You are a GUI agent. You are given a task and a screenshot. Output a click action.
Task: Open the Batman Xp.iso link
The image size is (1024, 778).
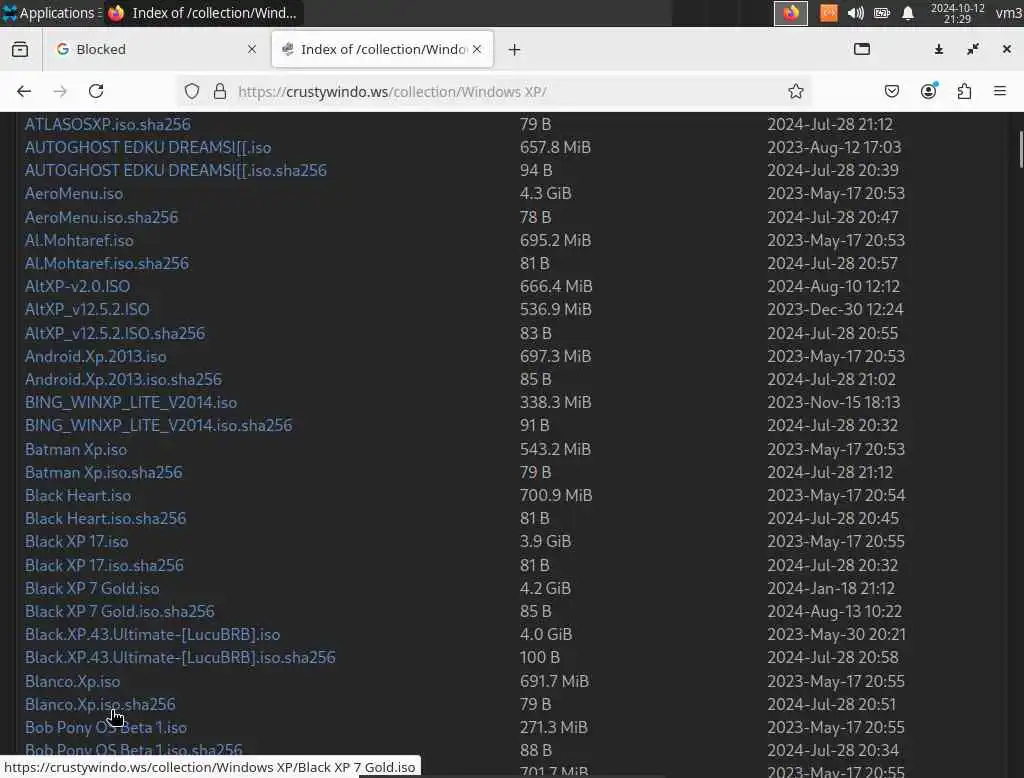pyautogui.click(x=76, y=449)
